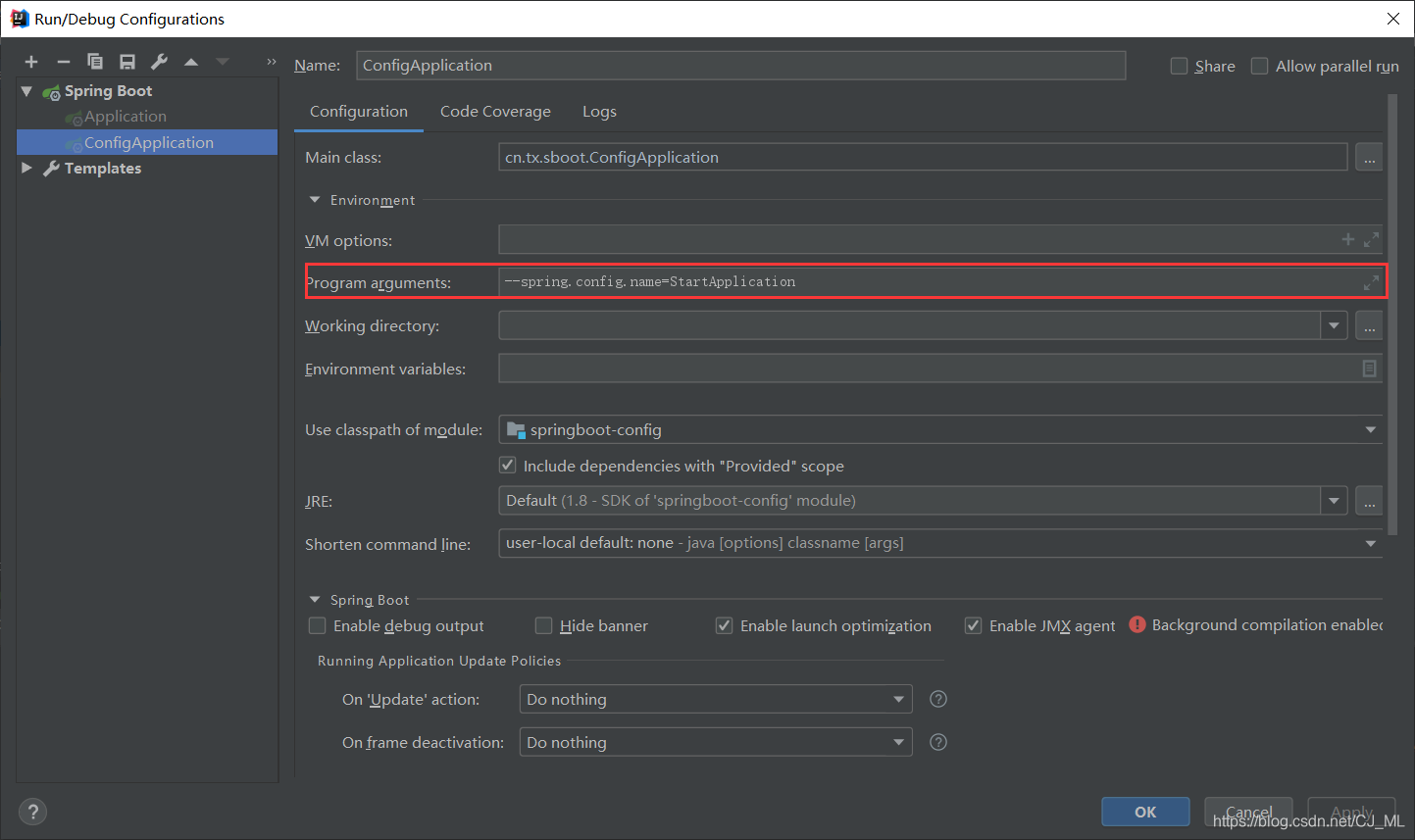
Task: Collapse the Environment section
Action: pos(315,200)
